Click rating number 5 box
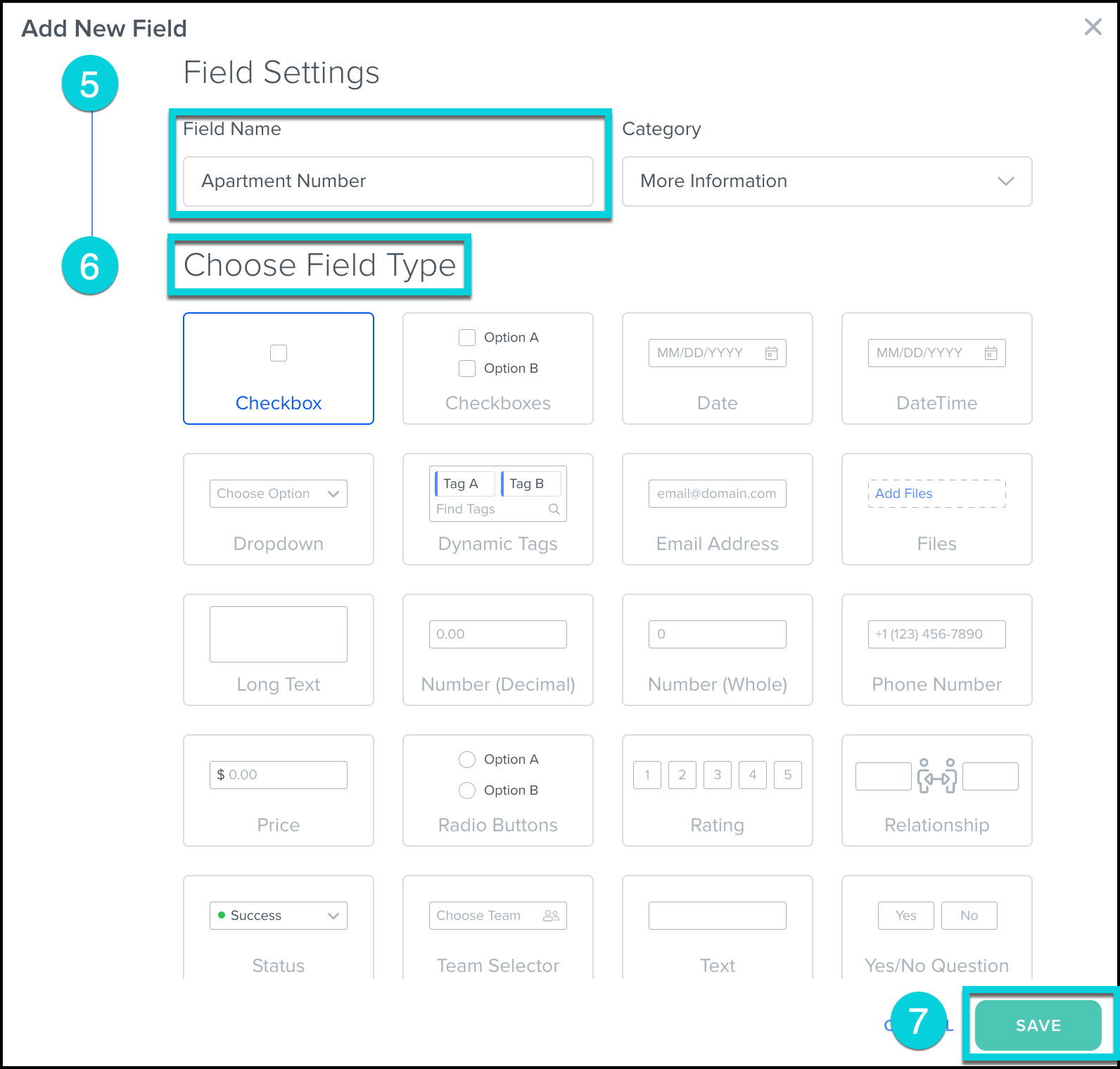 787,775
